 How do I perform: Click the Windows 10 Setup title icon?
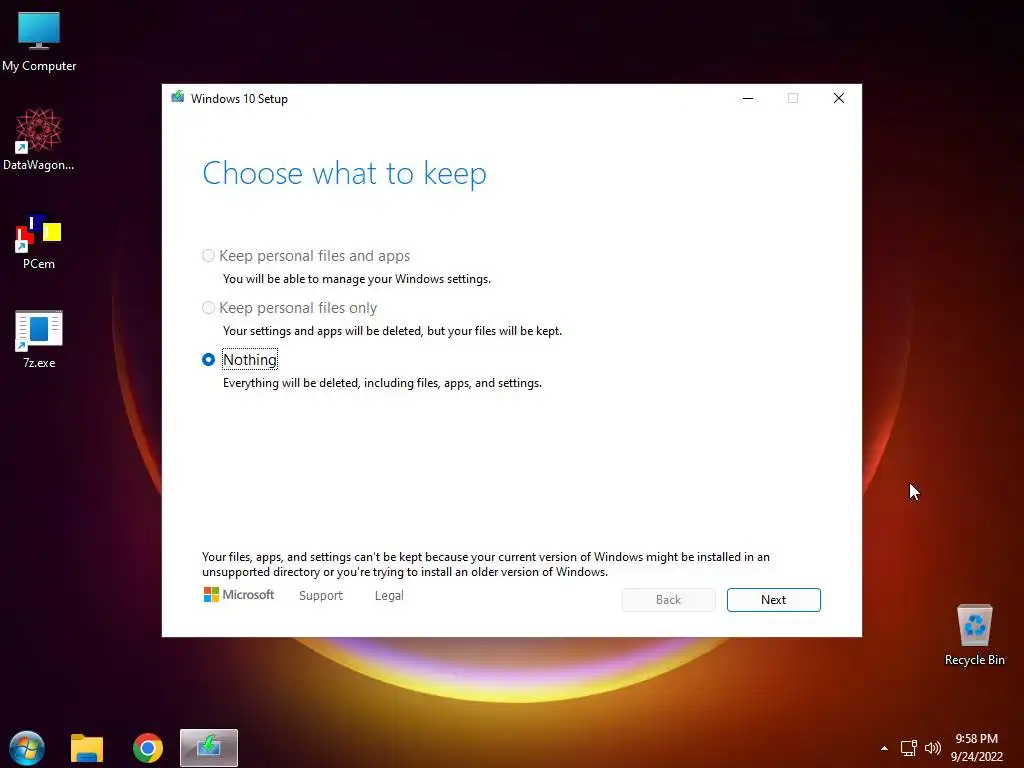[x=177, y=97]
